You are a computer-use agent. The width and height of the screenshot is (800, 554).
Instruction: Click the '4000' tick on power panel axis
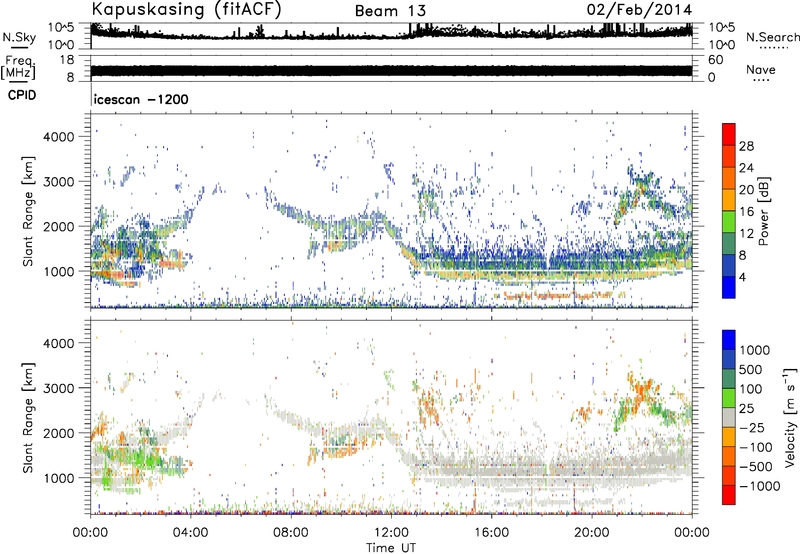[x=59, y=137]
